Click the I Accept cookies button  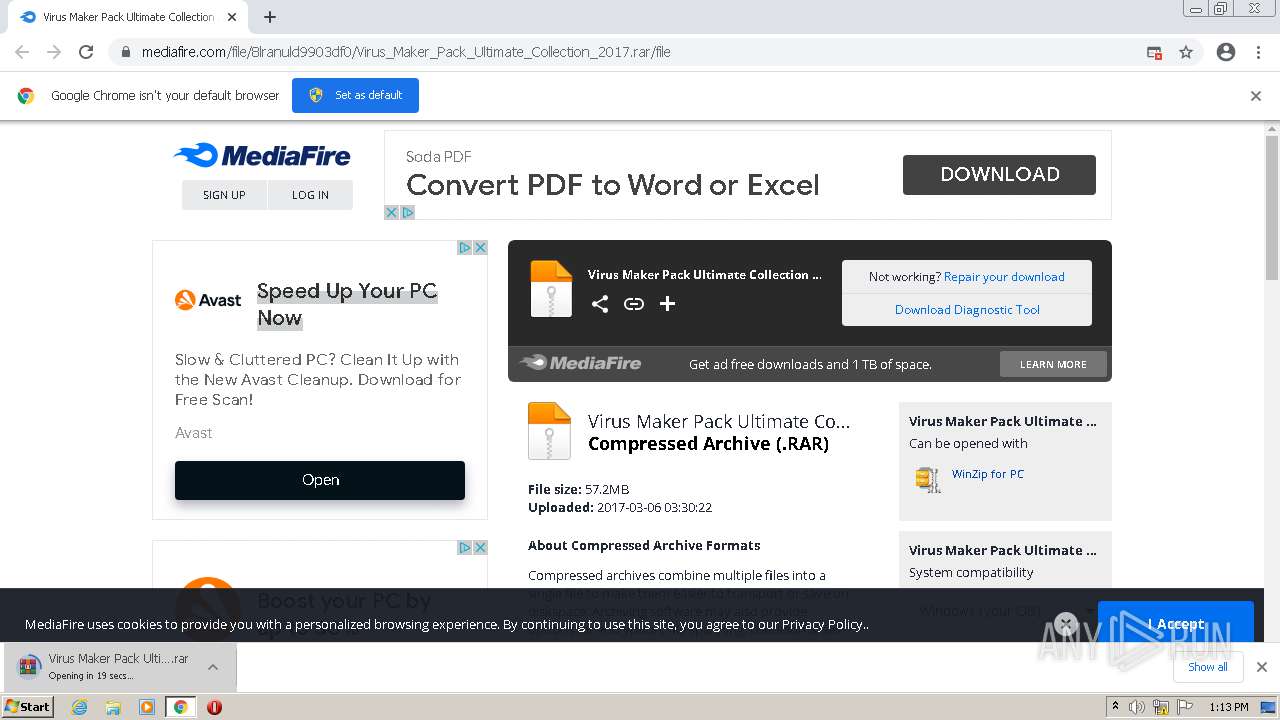[1176, 624]
